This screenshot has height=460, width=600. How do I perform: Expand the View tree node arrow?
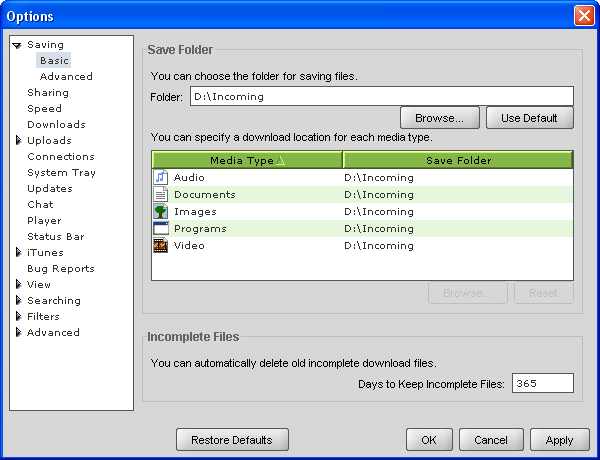tap(18, 284)
